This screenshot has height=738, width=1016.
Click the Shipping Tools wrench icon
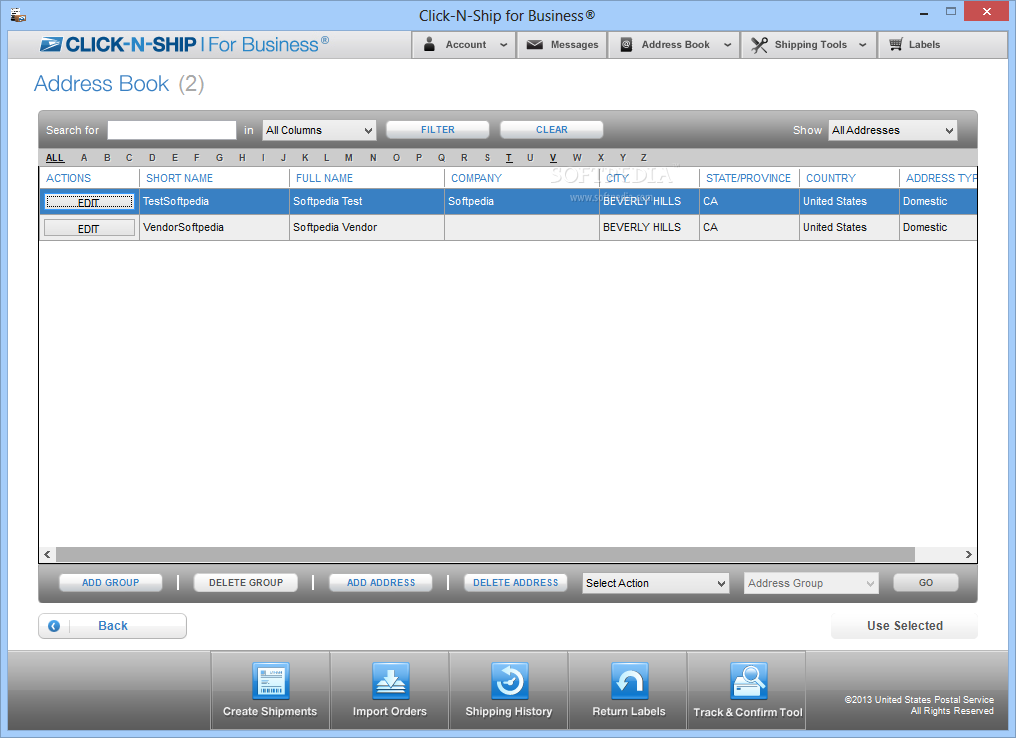759,45
